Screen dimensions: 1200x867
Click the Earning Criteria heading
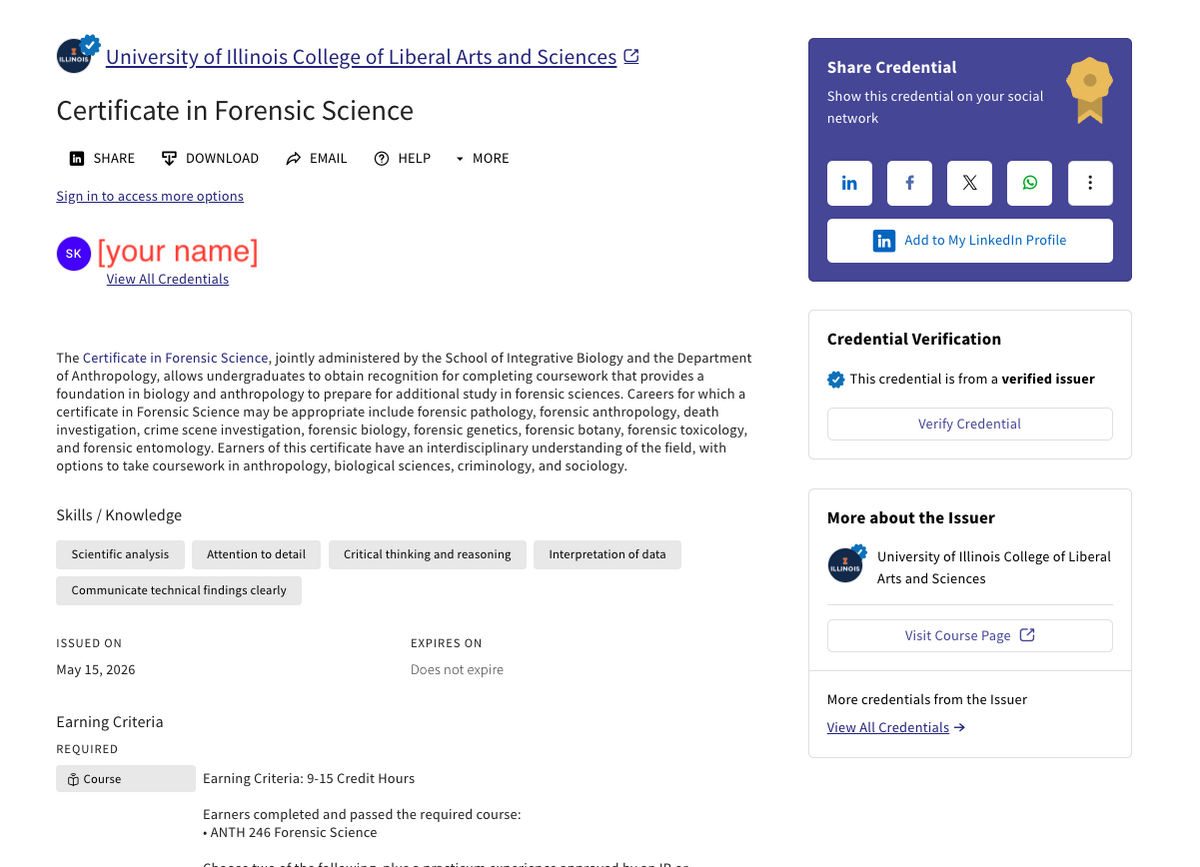click(x=110, y=722)
